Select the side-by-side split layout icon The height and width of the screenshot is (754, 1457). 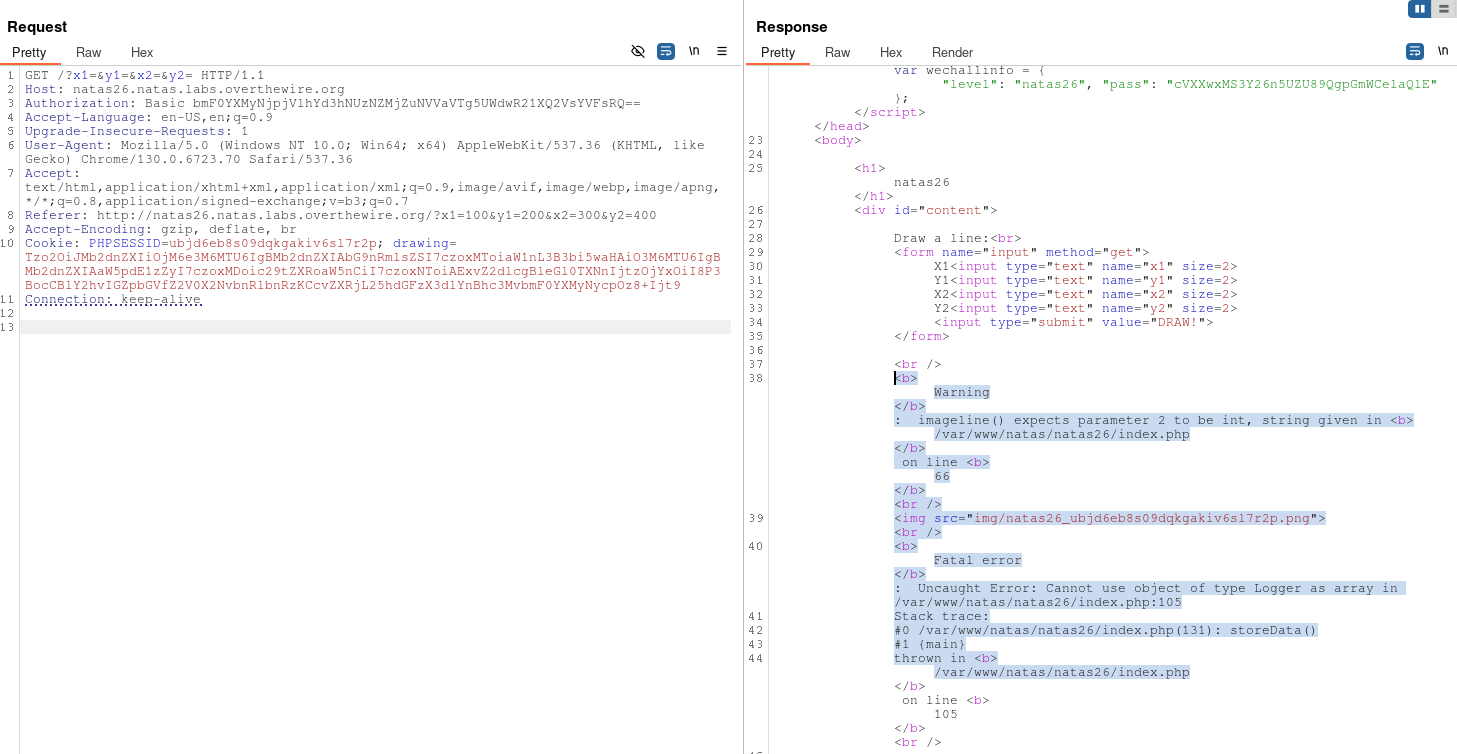(1419, 9)
